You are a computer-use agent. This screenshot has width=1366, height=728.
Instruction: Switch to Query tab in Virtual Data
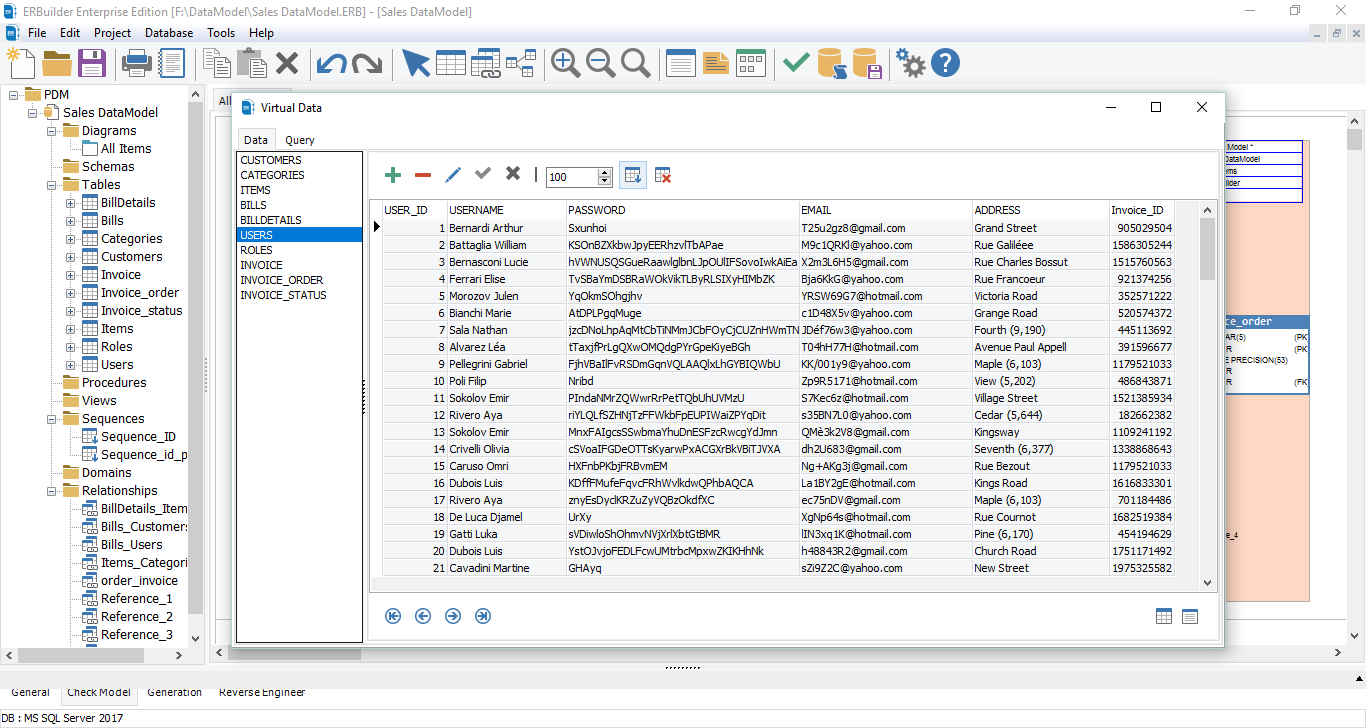[300, 140]
